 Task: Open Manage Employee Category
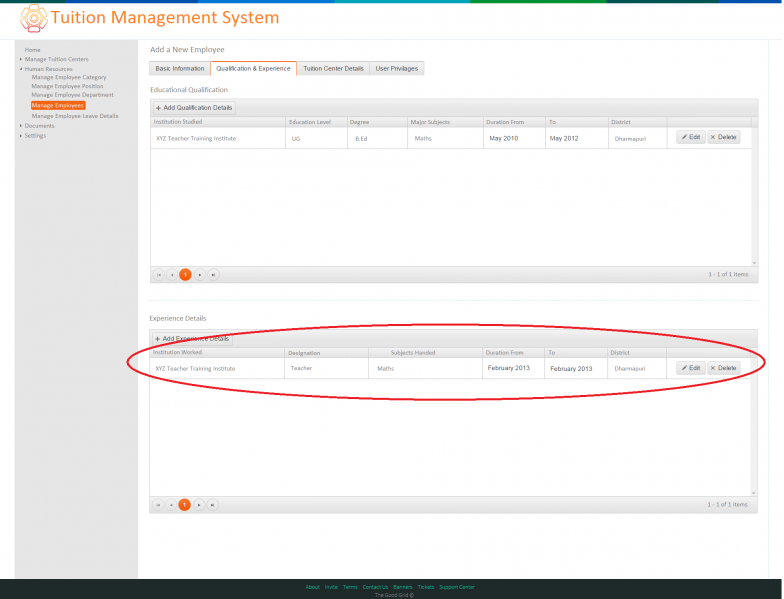(69, 78)
